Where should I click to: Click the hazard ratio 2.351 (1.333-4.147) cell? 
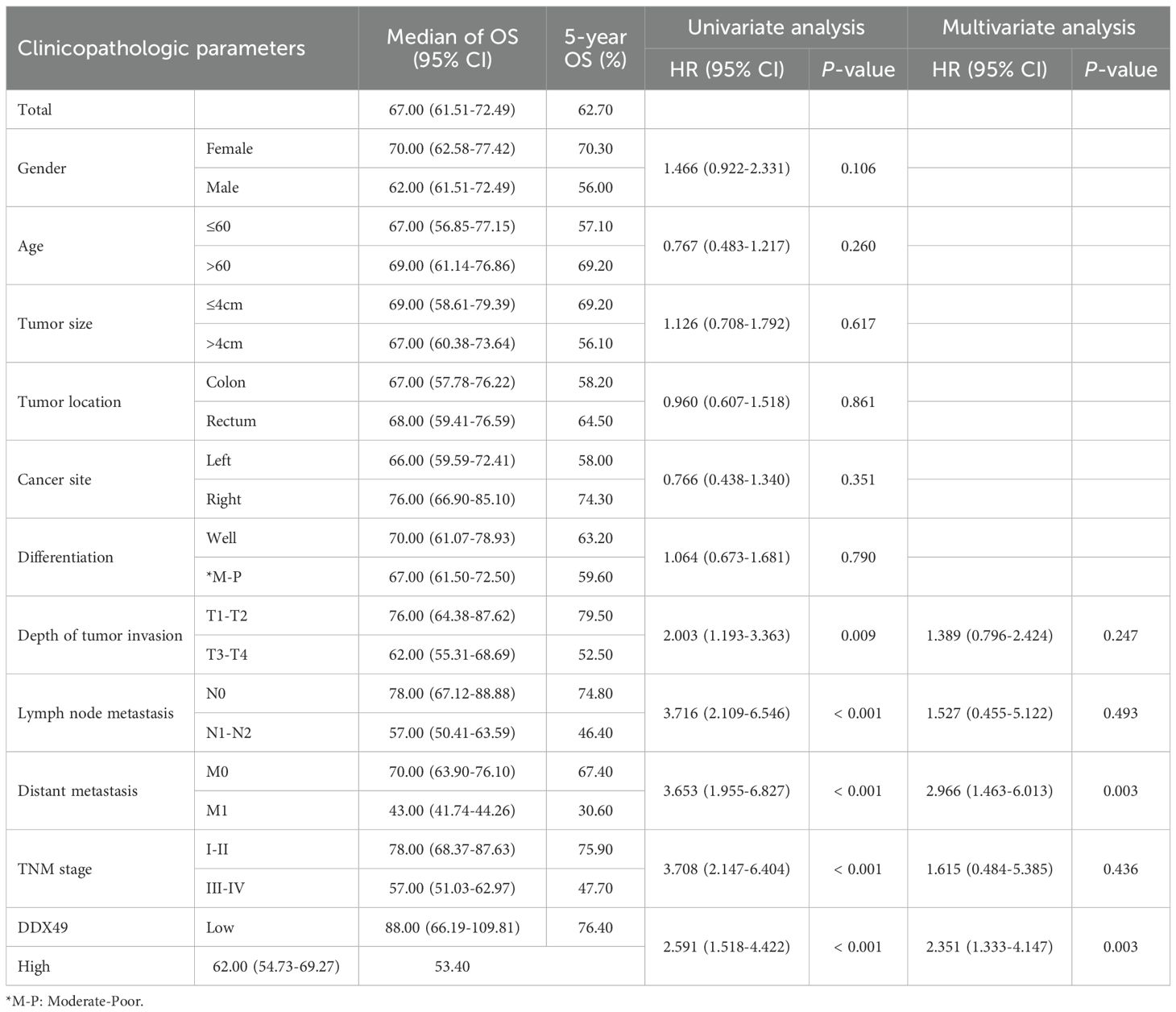click(989, 947)
